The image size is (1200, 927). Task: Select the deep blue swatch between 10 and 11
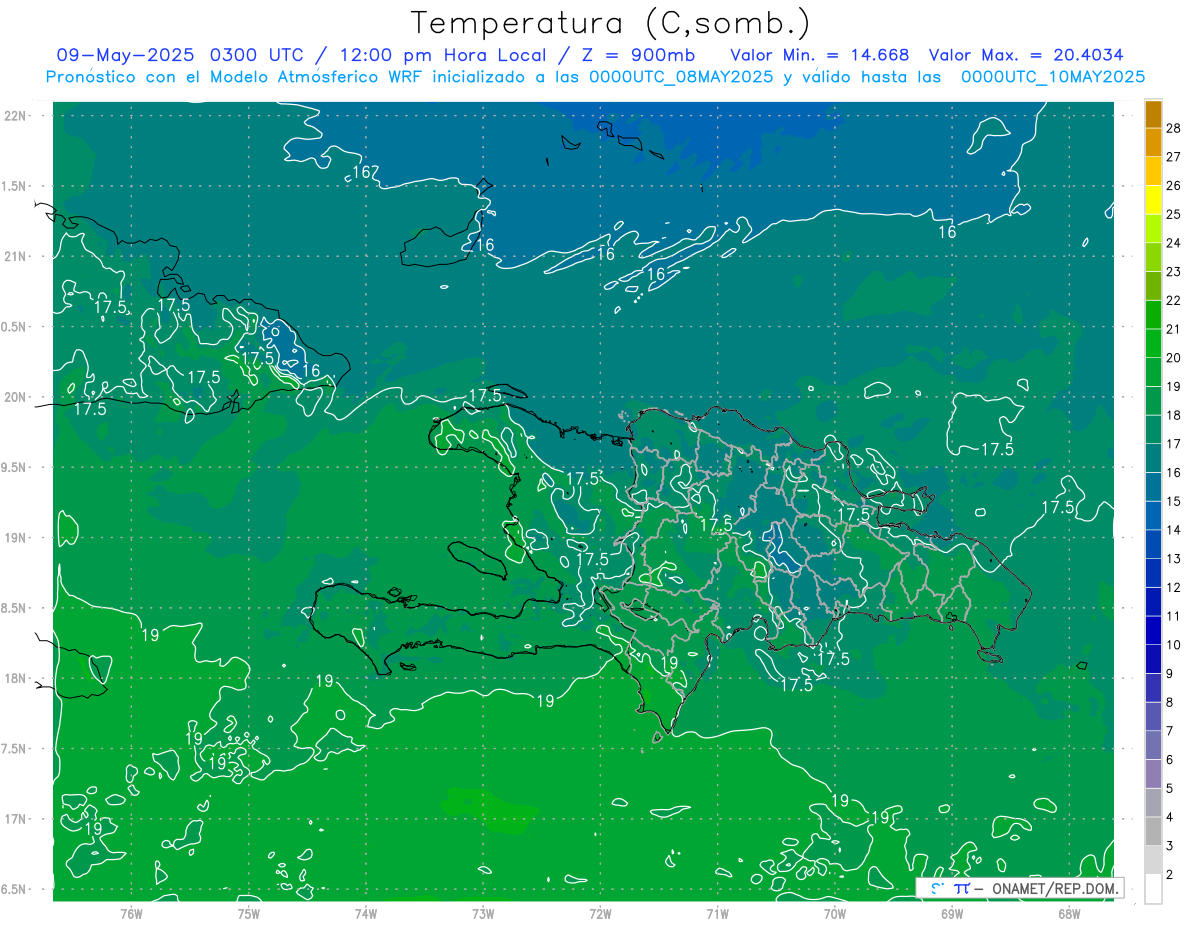click(1153, 630)
